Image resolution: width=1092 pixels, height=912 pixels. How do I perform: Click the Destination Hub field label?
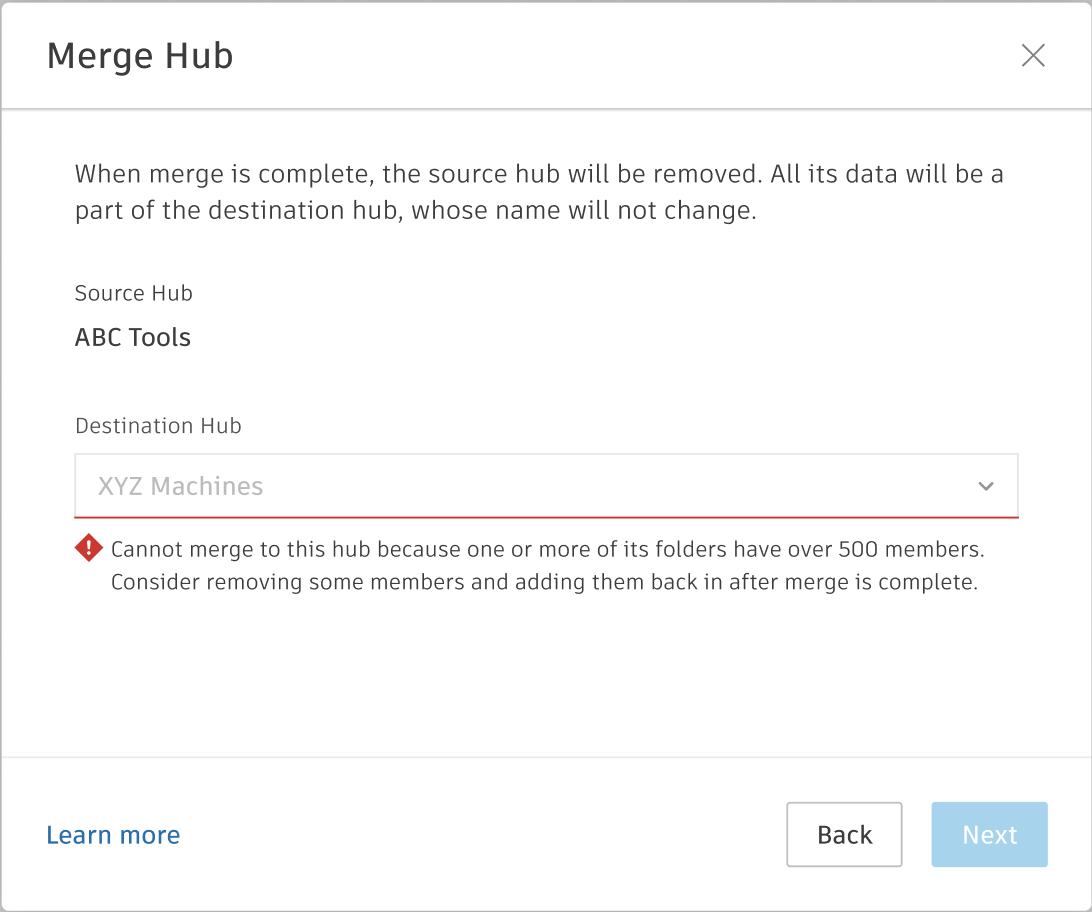point(158,426)
